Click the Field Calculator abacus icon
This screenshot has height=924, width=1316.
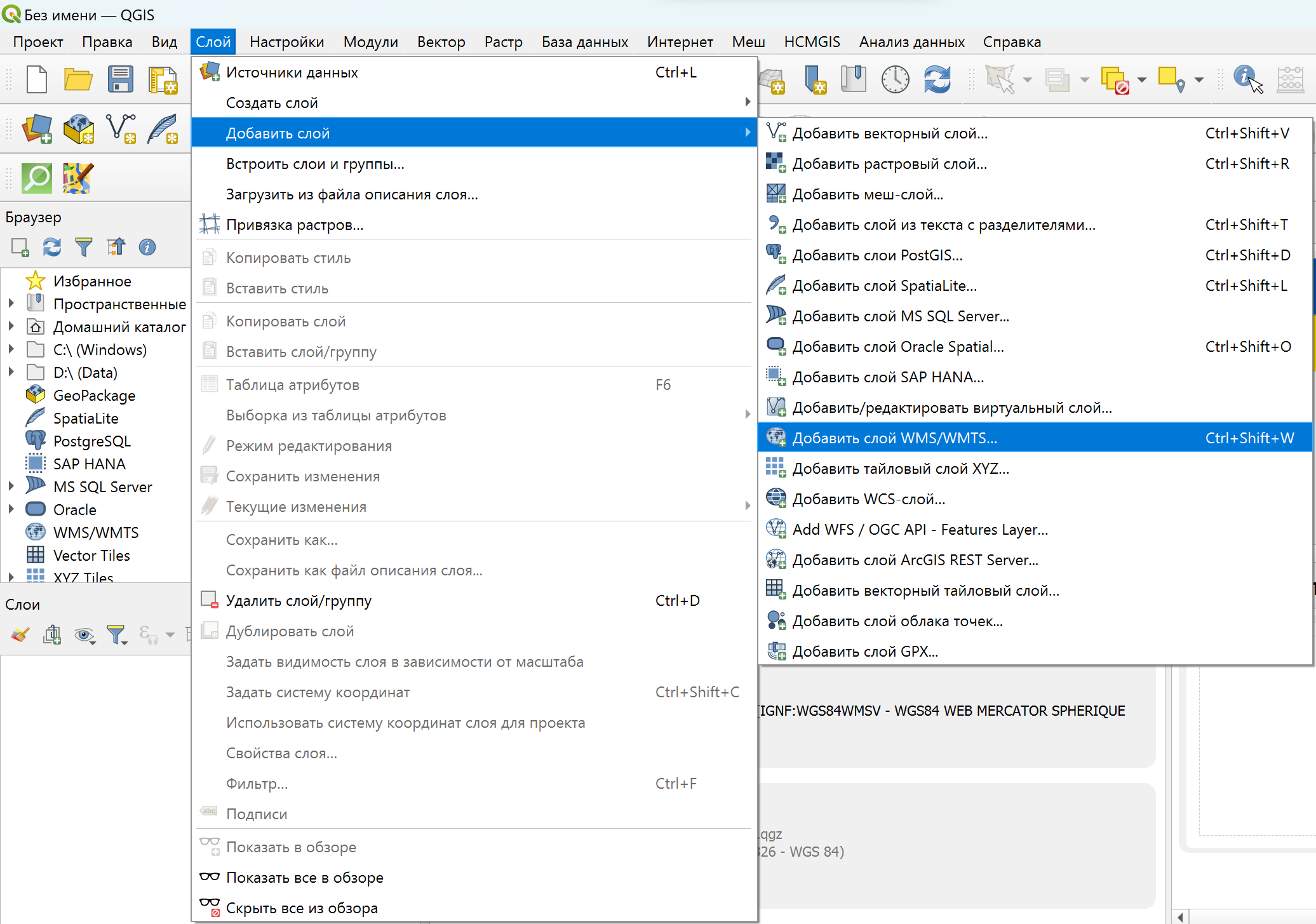[1291, 80]
